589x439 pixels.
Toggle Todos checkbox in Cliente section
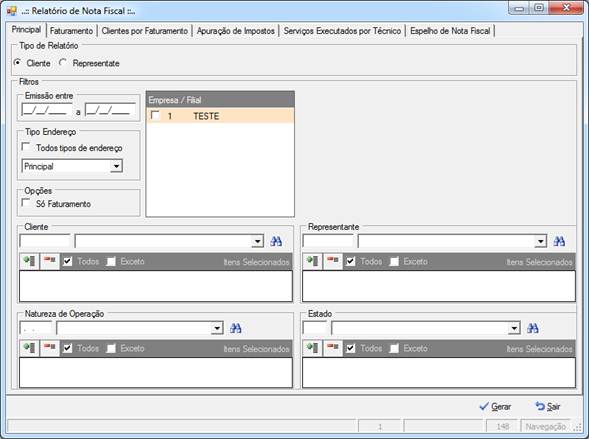point(68,261)
